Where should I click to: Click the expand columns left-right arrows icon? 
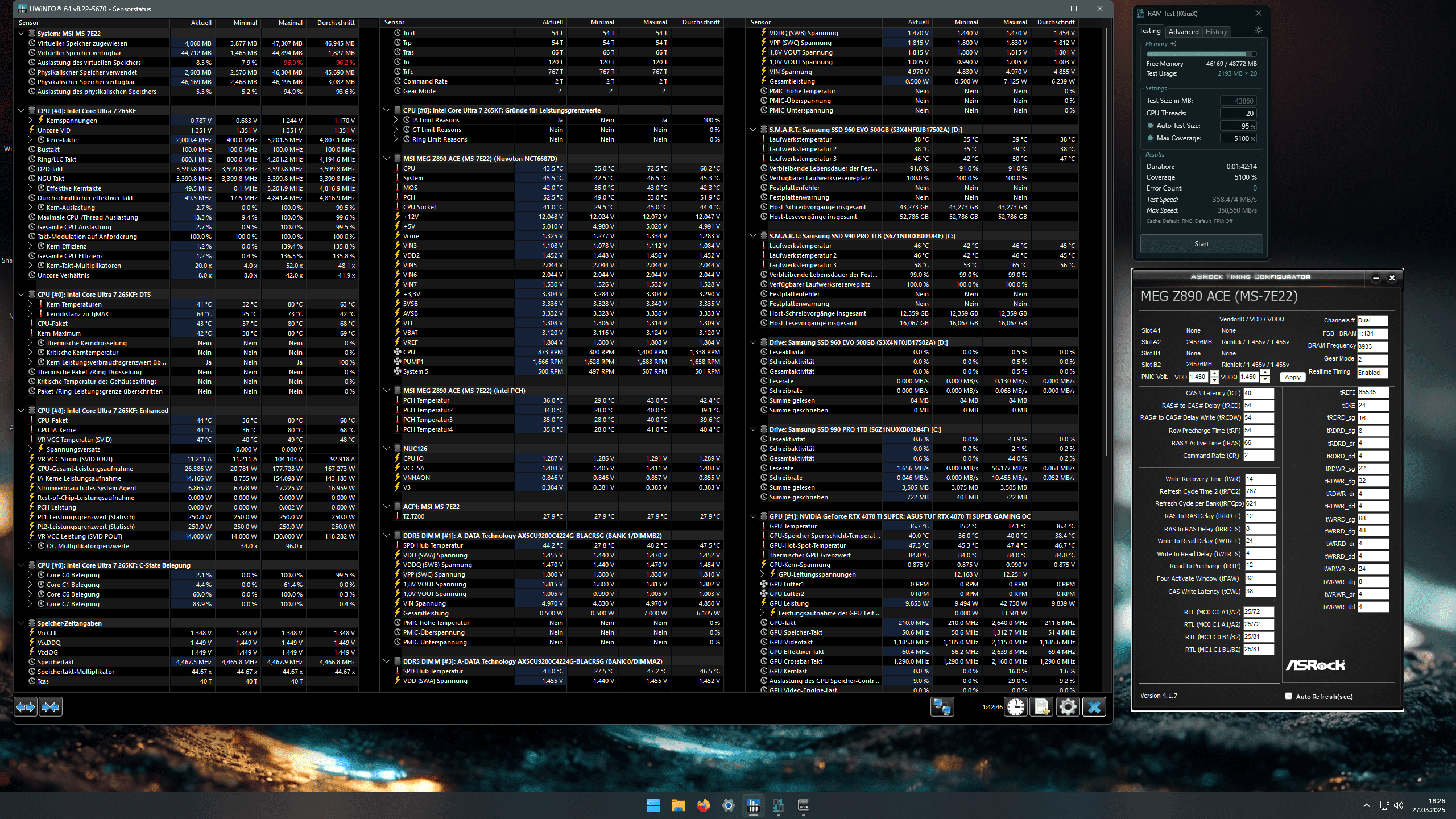[x=26, y=707]
